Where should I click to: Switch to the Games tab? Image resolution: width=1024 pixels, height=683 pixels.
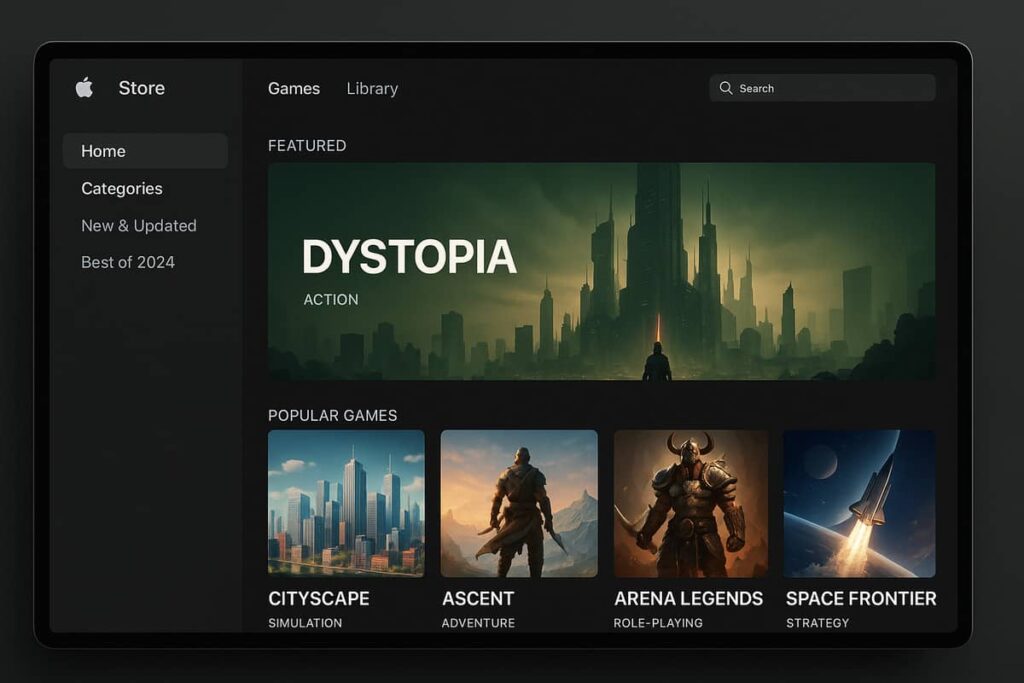pyautogui.click(x=294, y=88)
